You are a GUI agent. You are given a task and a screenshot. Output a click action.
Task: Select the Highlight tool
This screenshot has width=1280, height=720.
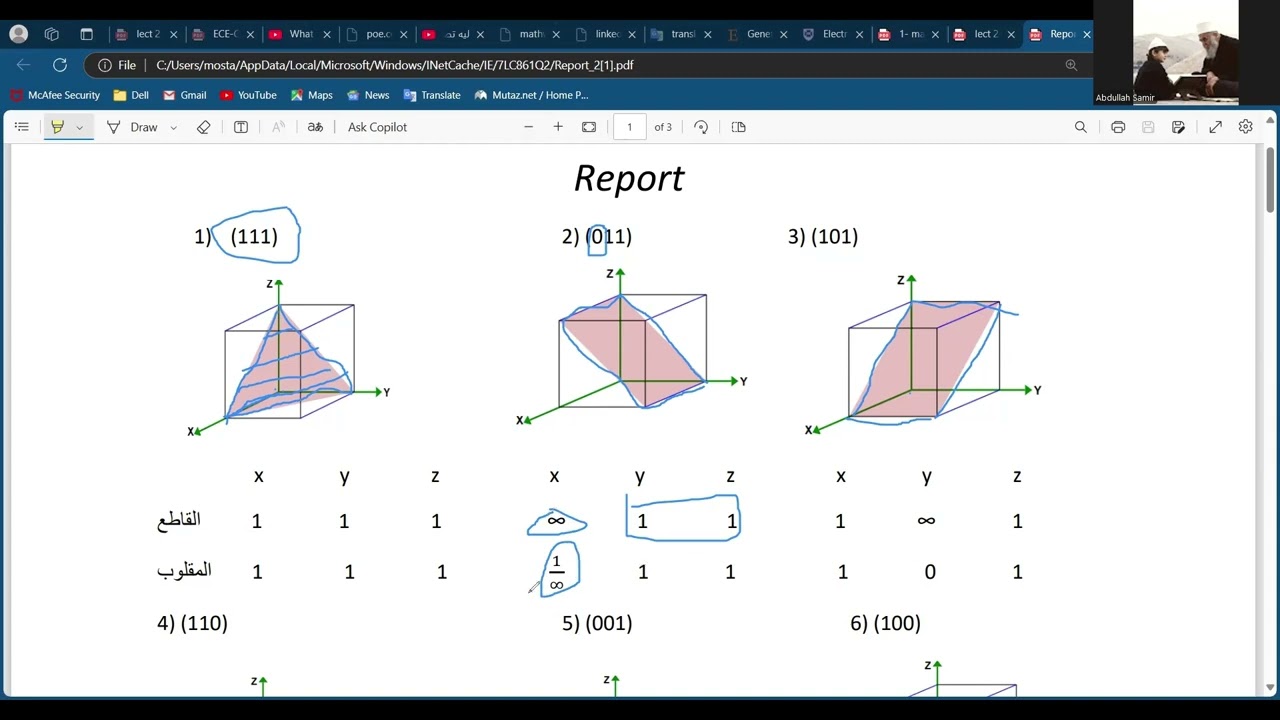tap(57, 127)
